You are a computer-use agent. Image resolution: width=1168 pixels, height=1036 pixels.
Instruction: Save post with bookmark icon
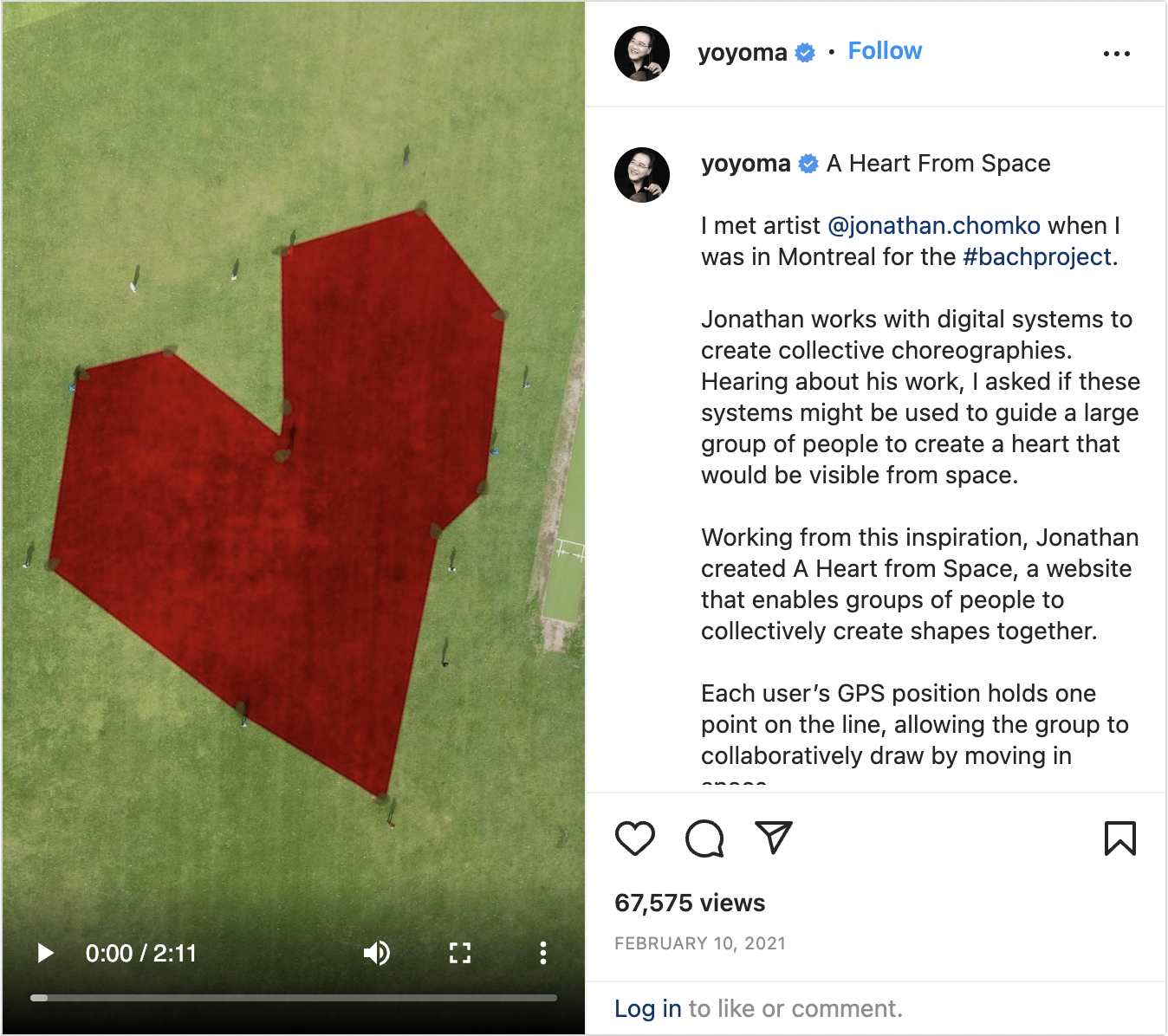(x=1119, y=839)
